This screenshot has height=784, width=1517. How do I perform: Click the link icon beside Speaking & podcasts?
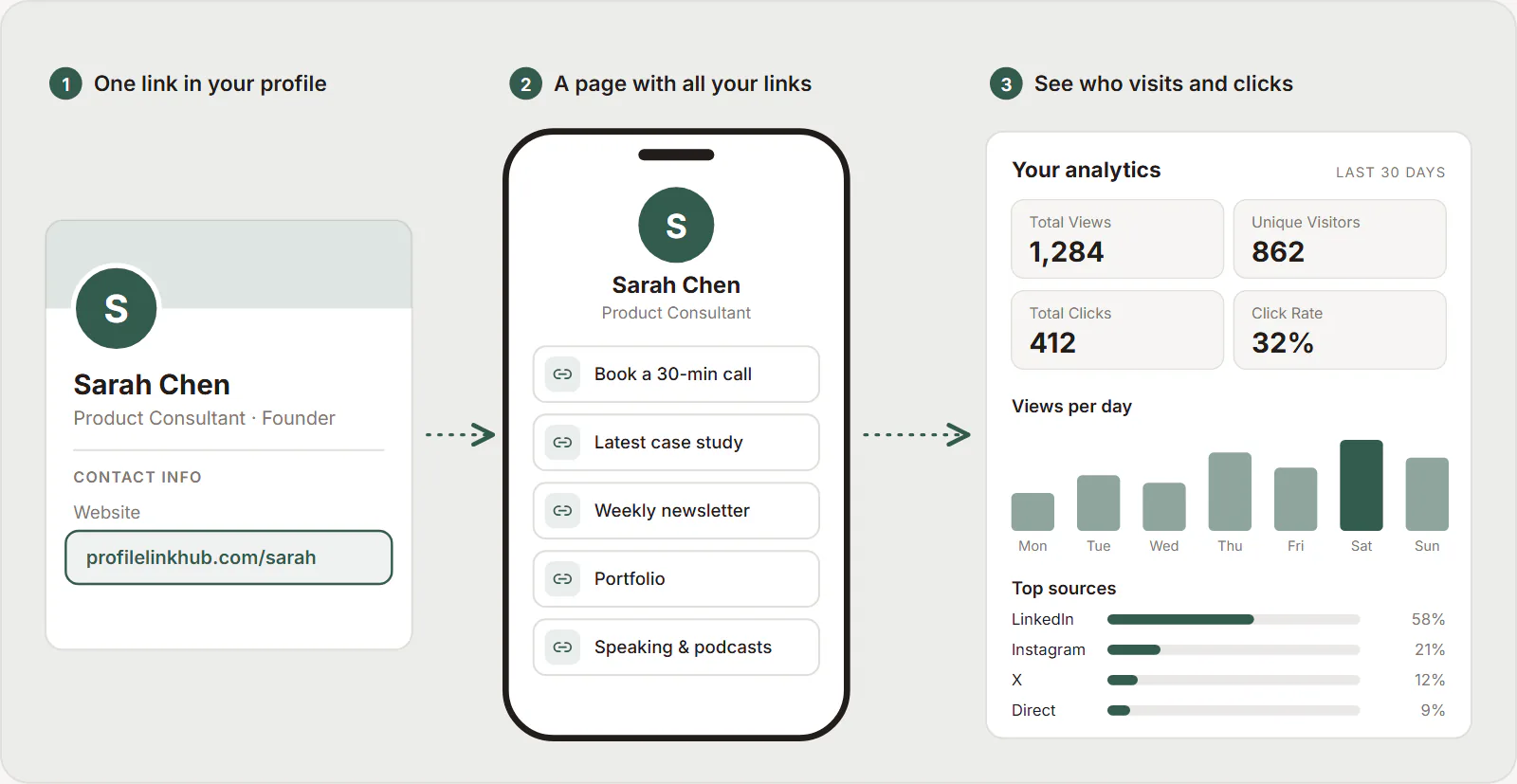tap(562, 647)
